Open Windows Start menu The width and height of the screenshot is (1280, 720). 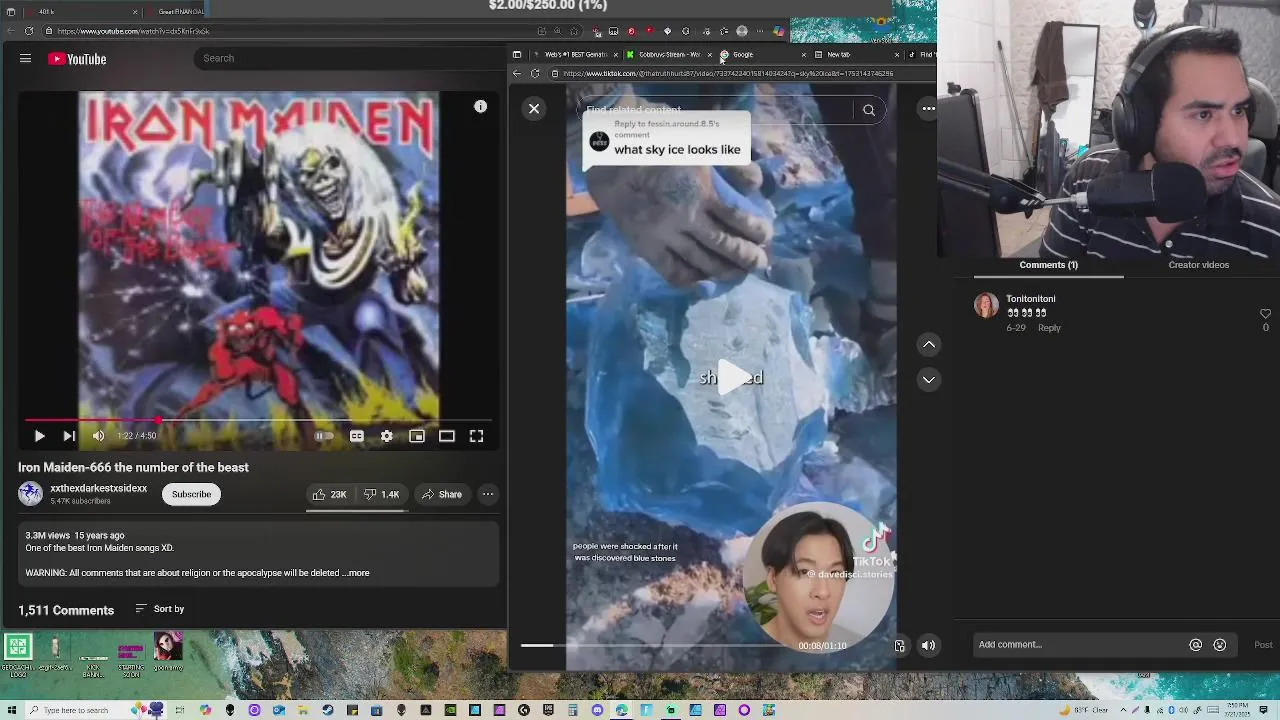[x=11, y=710]
